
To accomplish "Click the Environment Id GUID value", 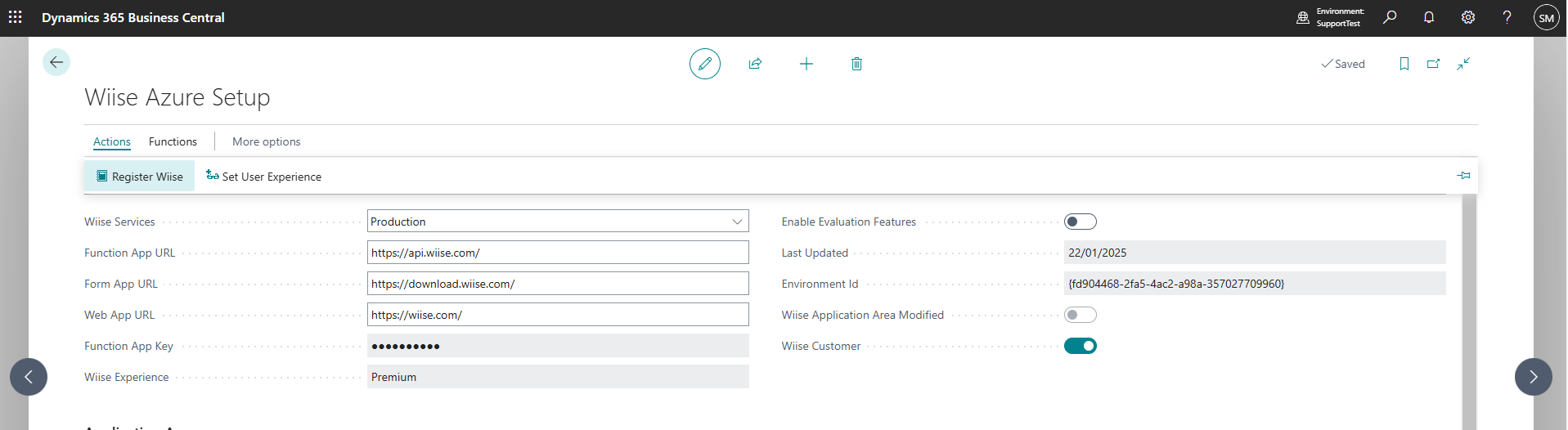I will click(1255, 284).
